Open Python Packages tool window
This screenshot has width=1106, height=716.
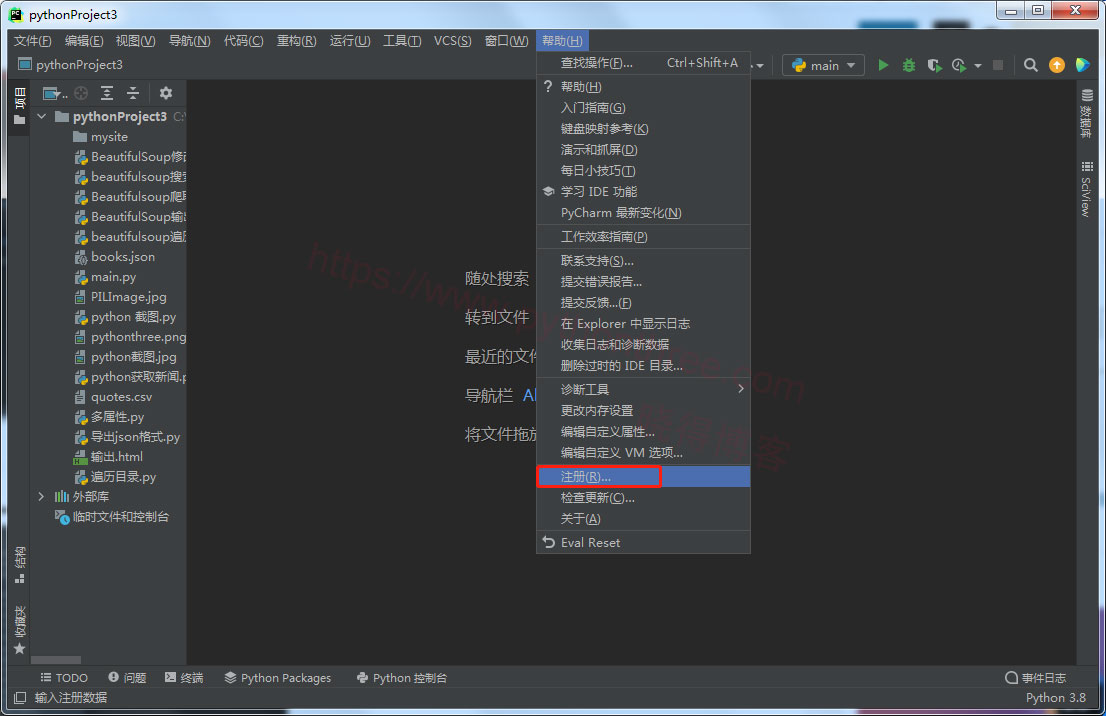point(278,678)
